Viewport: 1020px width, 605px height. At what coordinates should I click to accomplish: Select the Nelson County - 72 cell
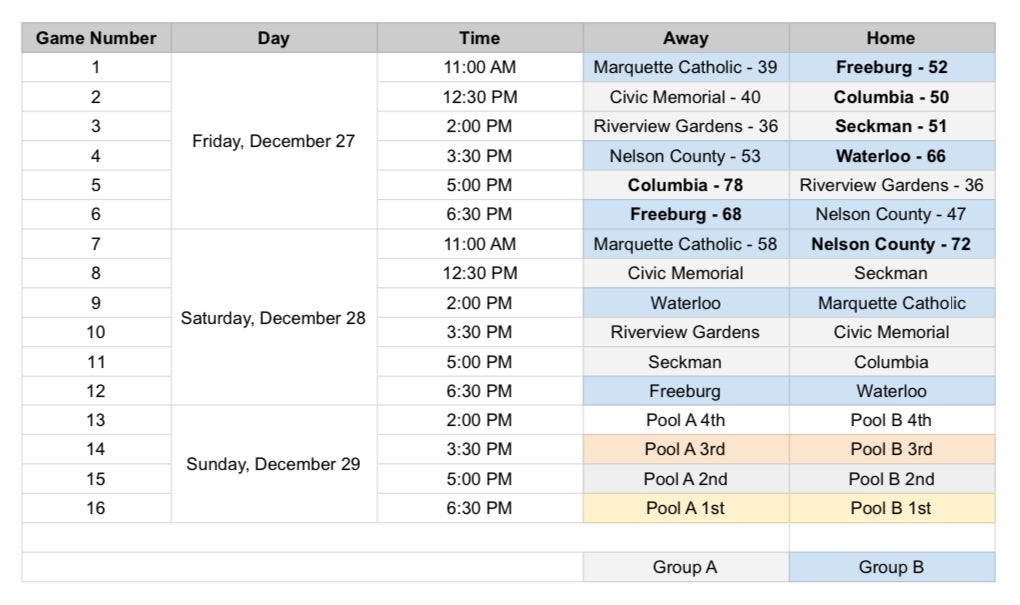point(891,244)
